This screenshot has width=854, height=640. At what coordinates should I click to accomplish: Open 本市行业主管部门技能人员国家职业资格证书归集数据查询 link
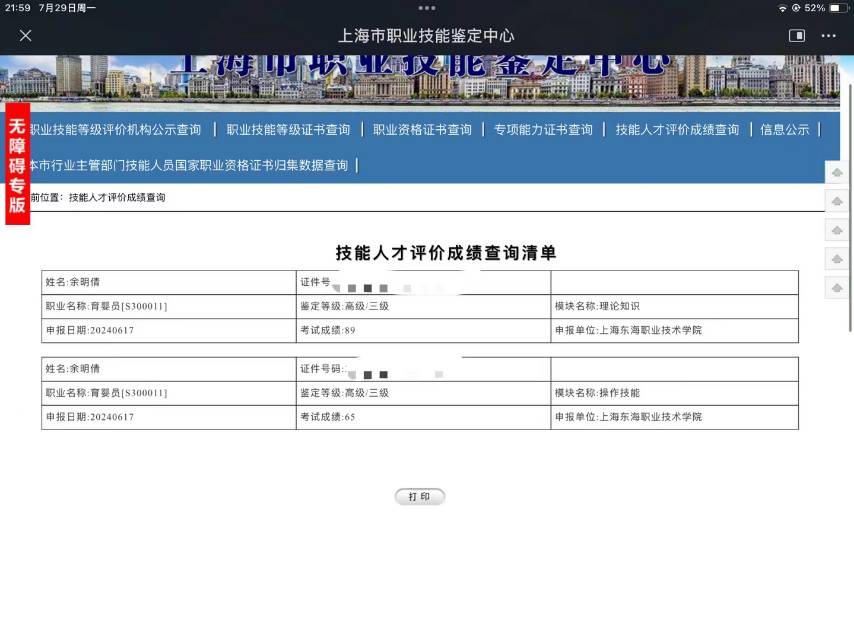click(x=188, y=165)
